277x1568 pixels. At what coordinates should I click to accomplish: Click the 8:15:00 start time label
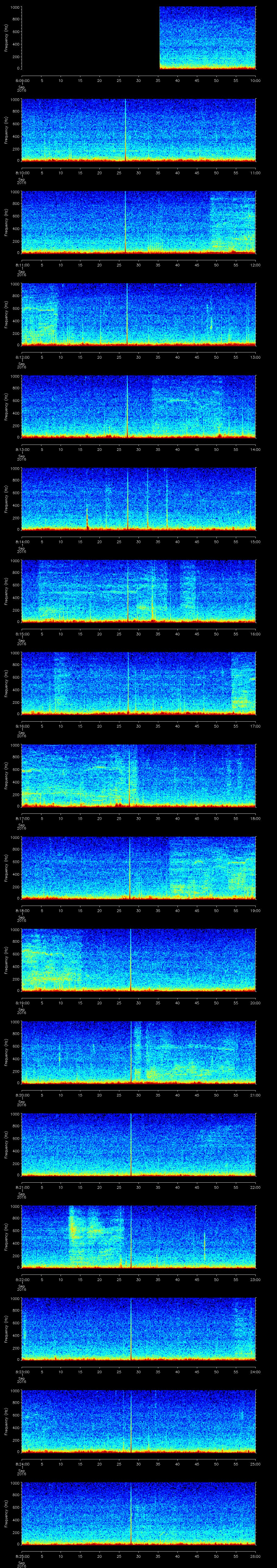coord(22,634)
